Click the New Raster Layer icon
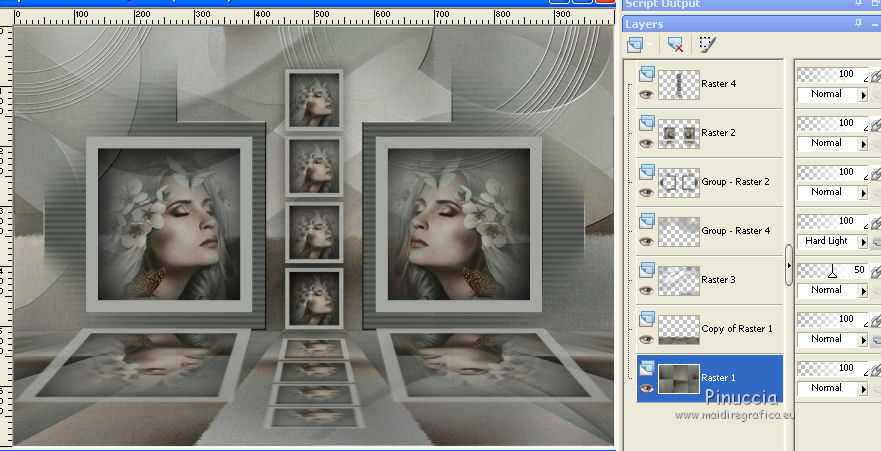Screen dimensions: 881x451 633,45
